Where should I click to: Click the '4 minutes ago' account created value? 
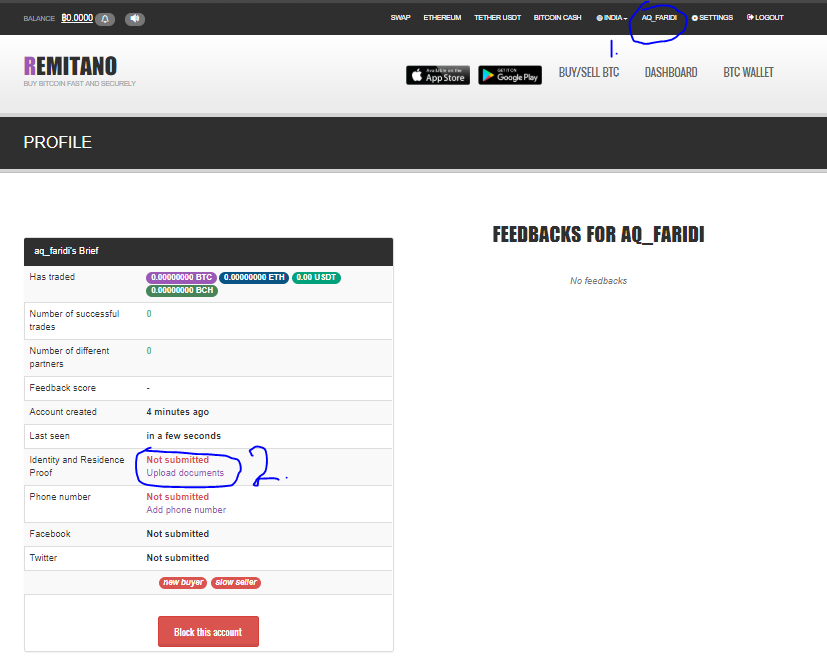[178, 412]
